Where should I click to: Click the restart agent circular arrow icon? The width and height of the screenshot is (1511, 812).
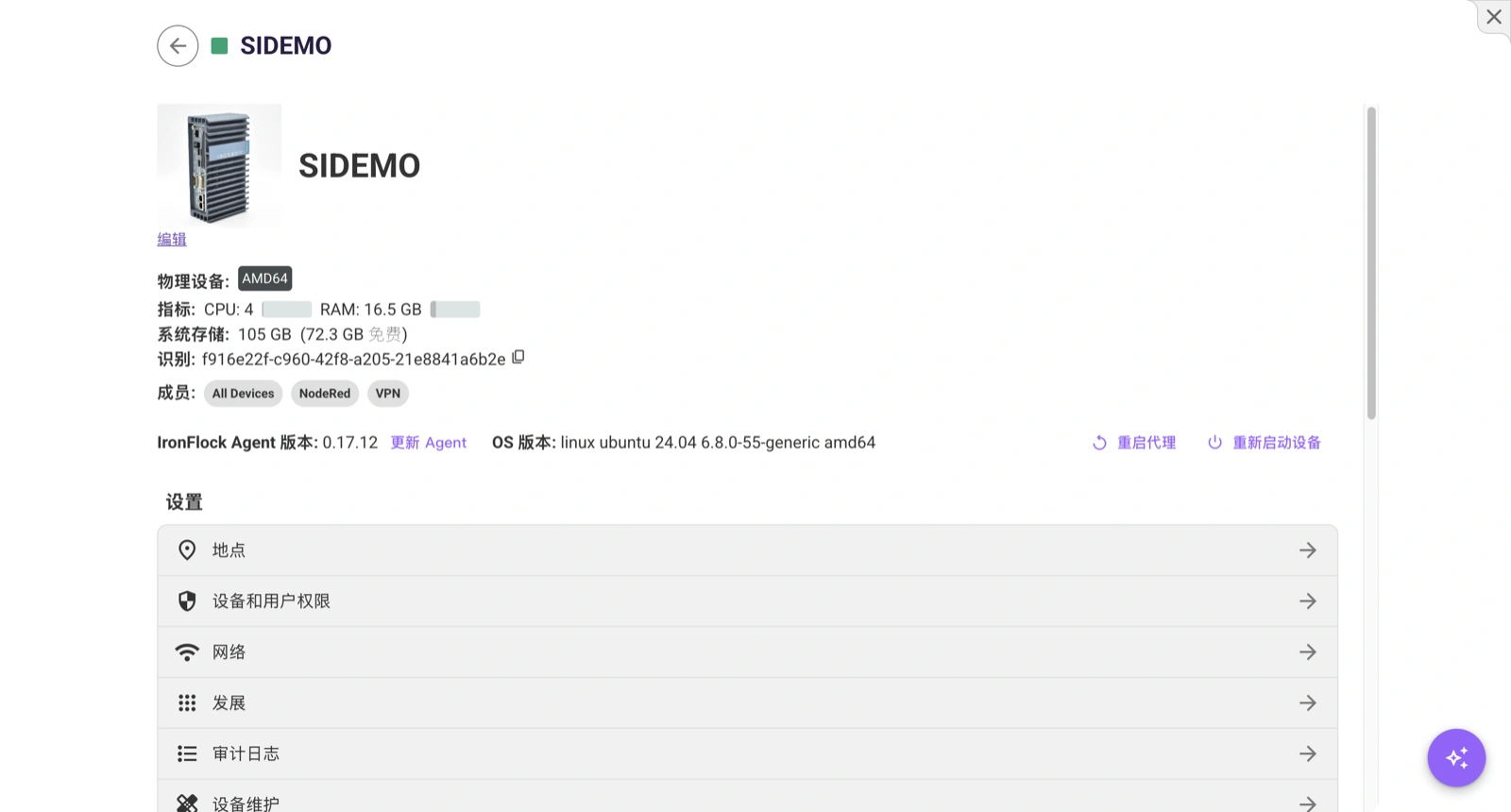pos(1099,443)
